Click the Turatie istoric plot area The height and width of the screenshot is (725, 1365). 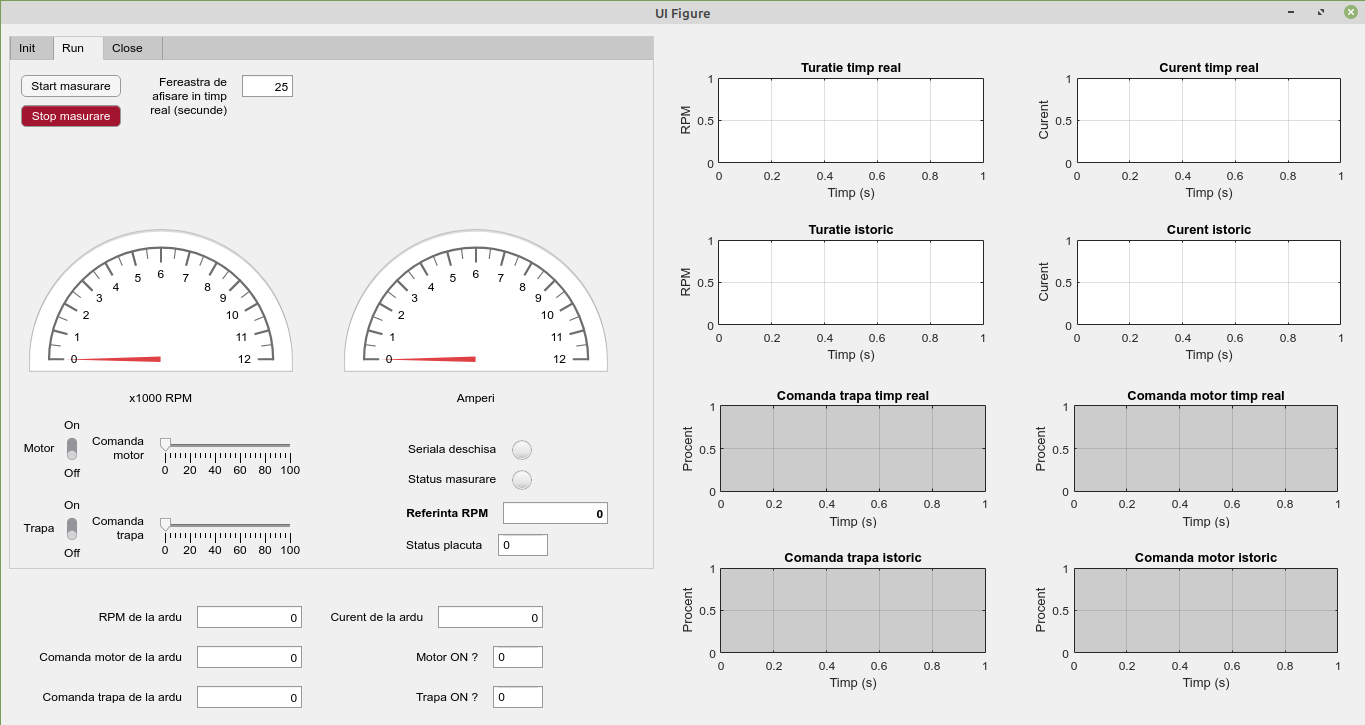click(851, 283)
